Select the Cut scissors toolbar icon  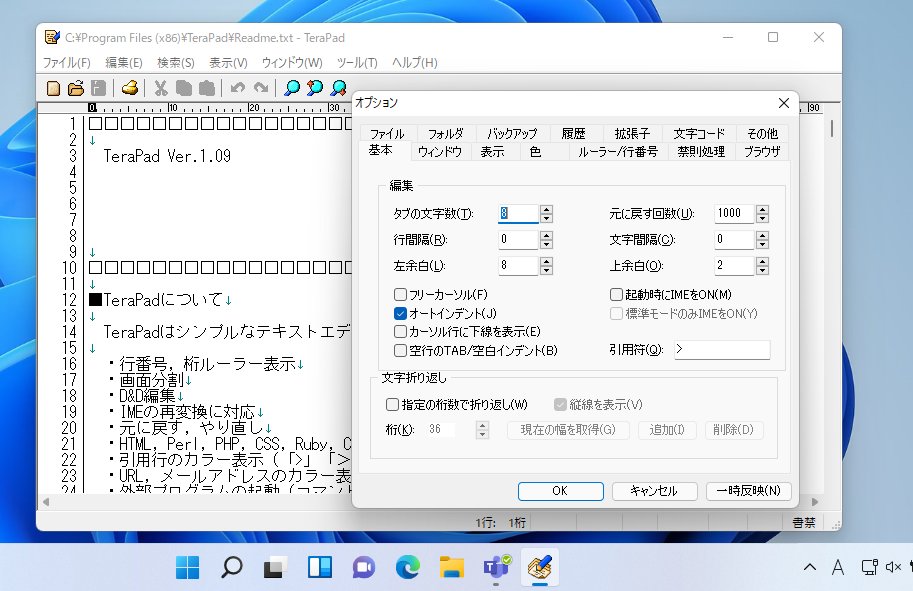160,88
